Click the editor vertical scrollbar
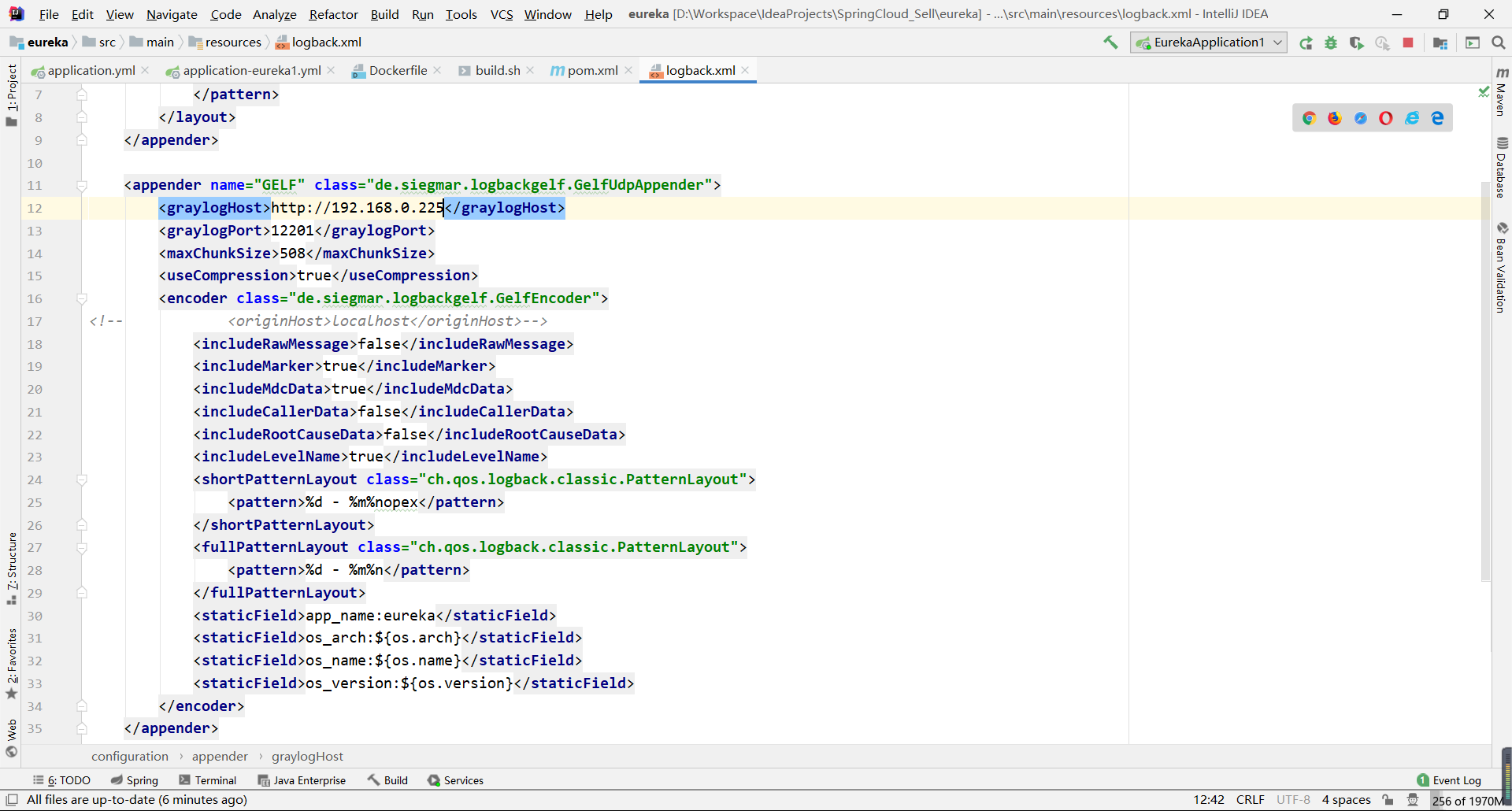 coord(1486,382)
